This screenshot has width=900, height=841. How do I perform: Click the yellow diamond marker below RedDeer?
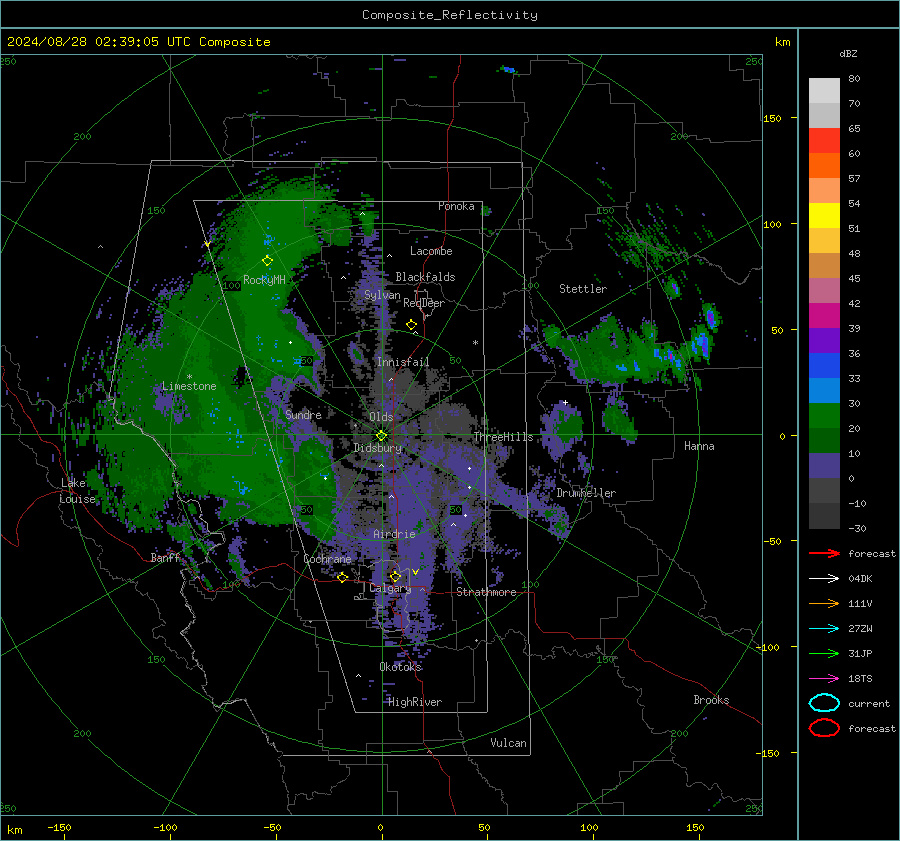click(411, 325)
